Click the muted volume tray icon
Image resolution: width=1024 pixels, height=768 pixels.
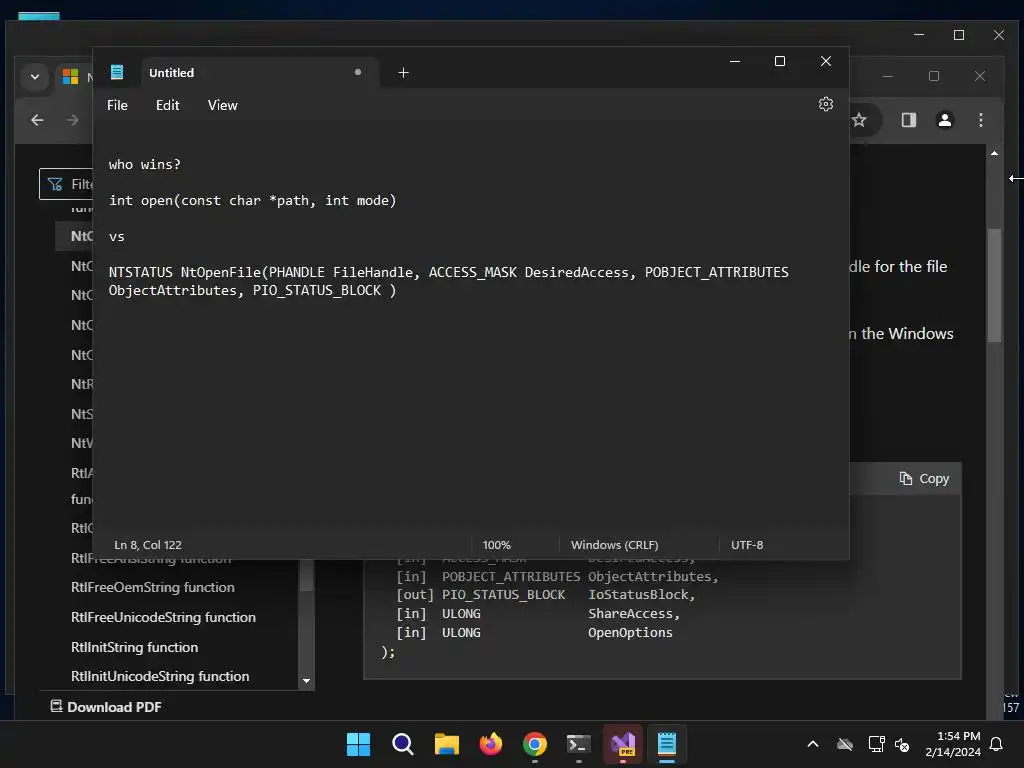tap(902, 744)
